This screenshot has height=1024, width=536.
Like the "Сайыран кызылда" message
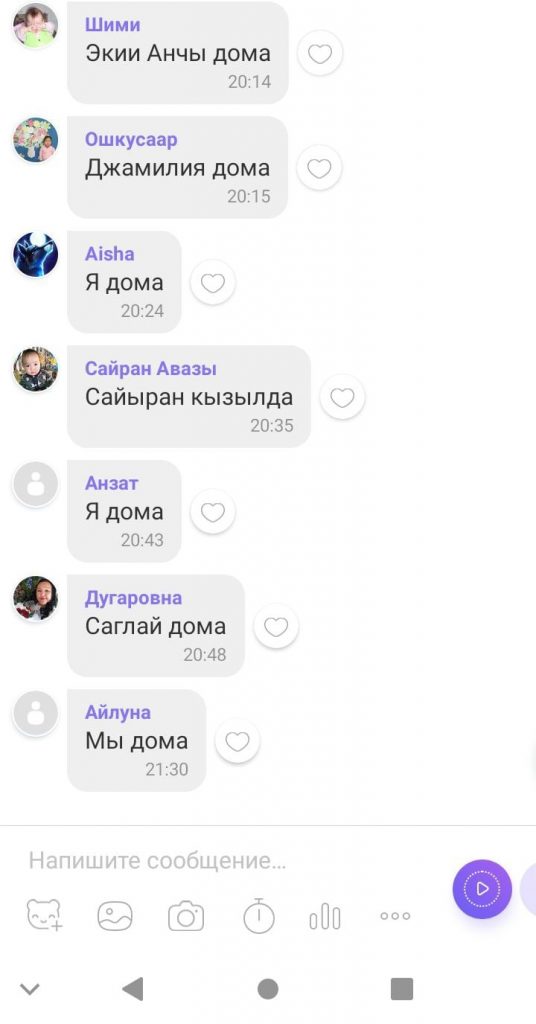point(342,397)
